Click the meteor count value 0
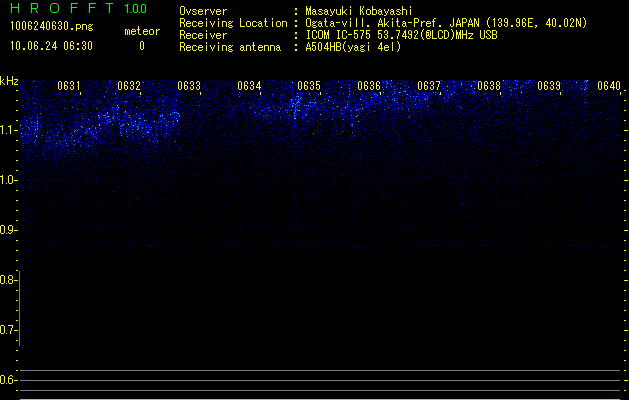Screen dimensions: 629x400 pyautogui.click(x=142, y=46)
